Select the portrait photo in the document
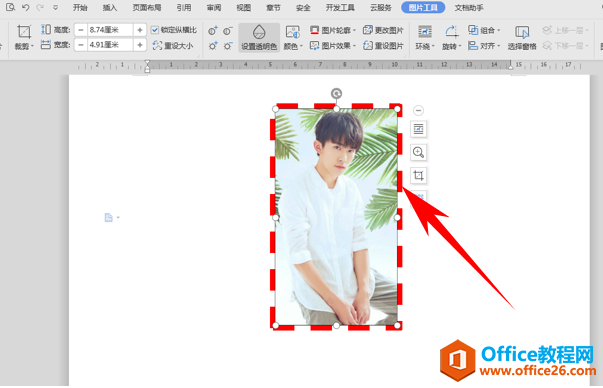The width and height of the screenshot is (603, 388). [336, 217]
